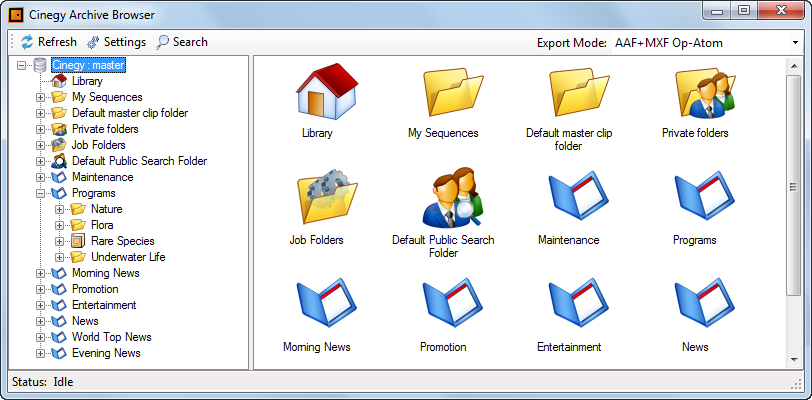
Task: Click the Refresh toolbar button
Action: 49,42
